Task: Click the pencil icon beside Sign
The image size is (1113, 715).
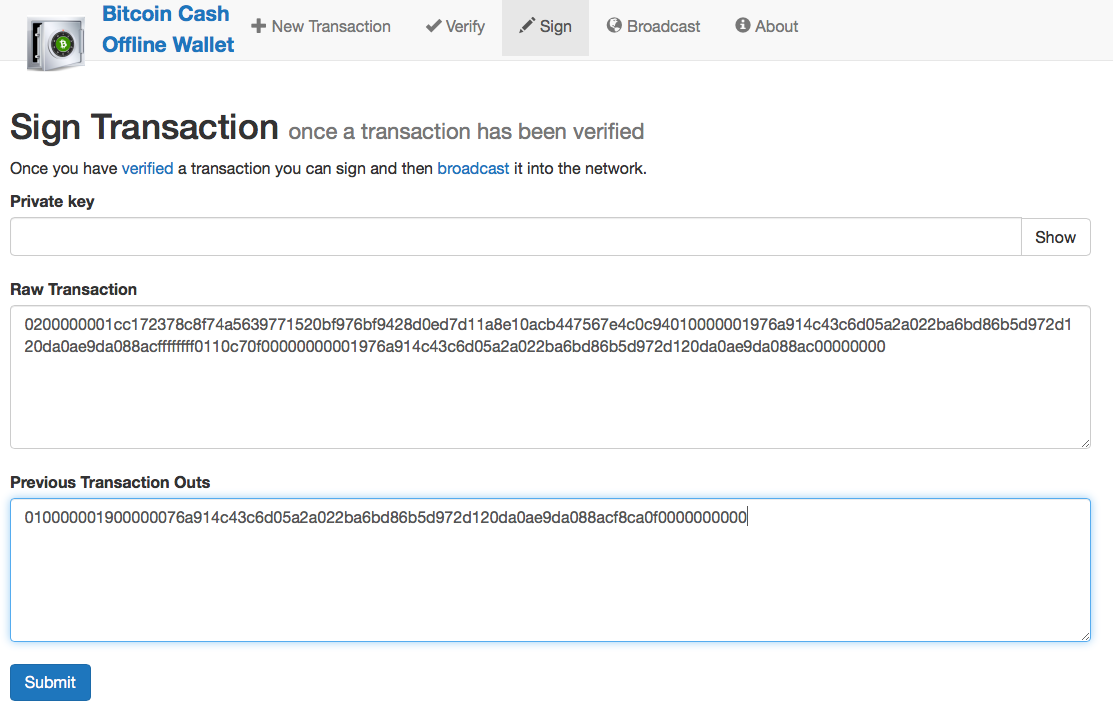Action: (527, 26)
